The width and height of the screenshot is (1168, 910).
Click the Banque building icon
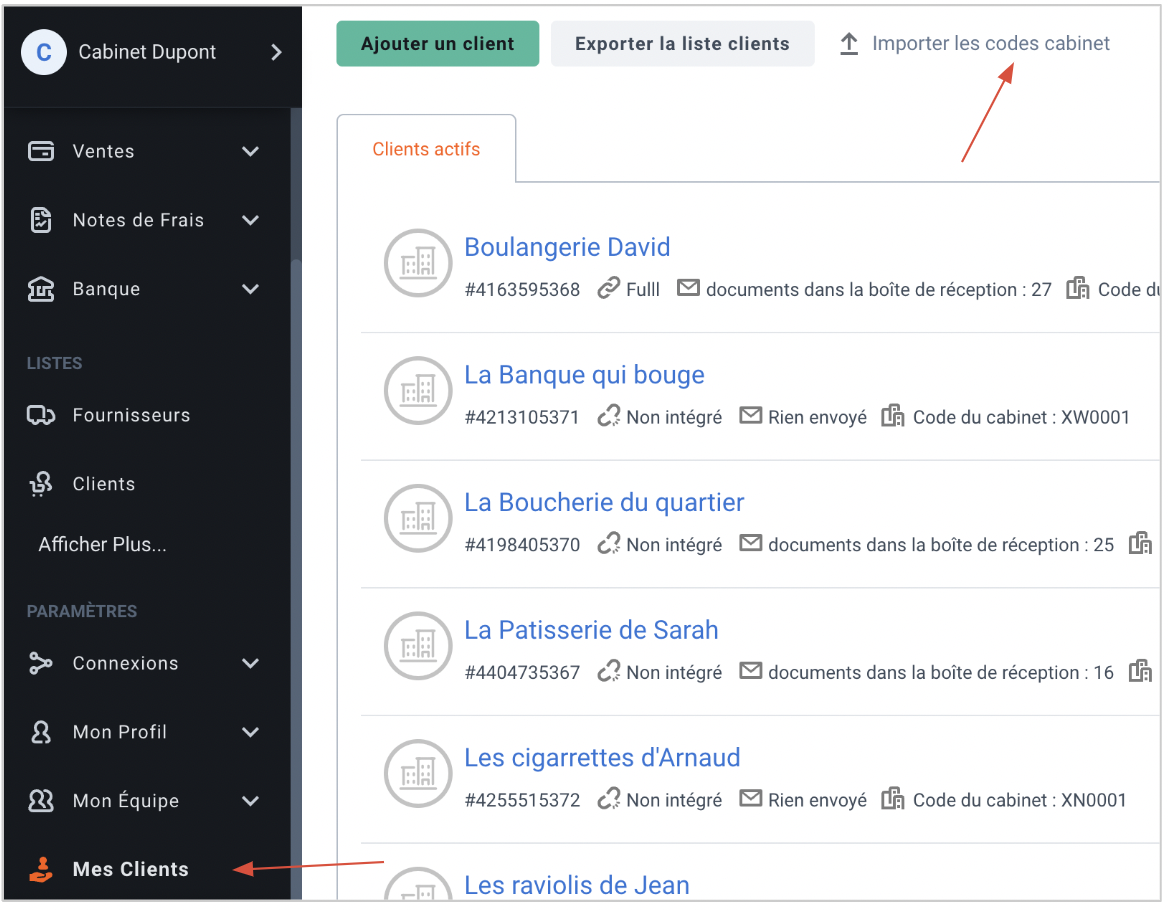[41, 289]
